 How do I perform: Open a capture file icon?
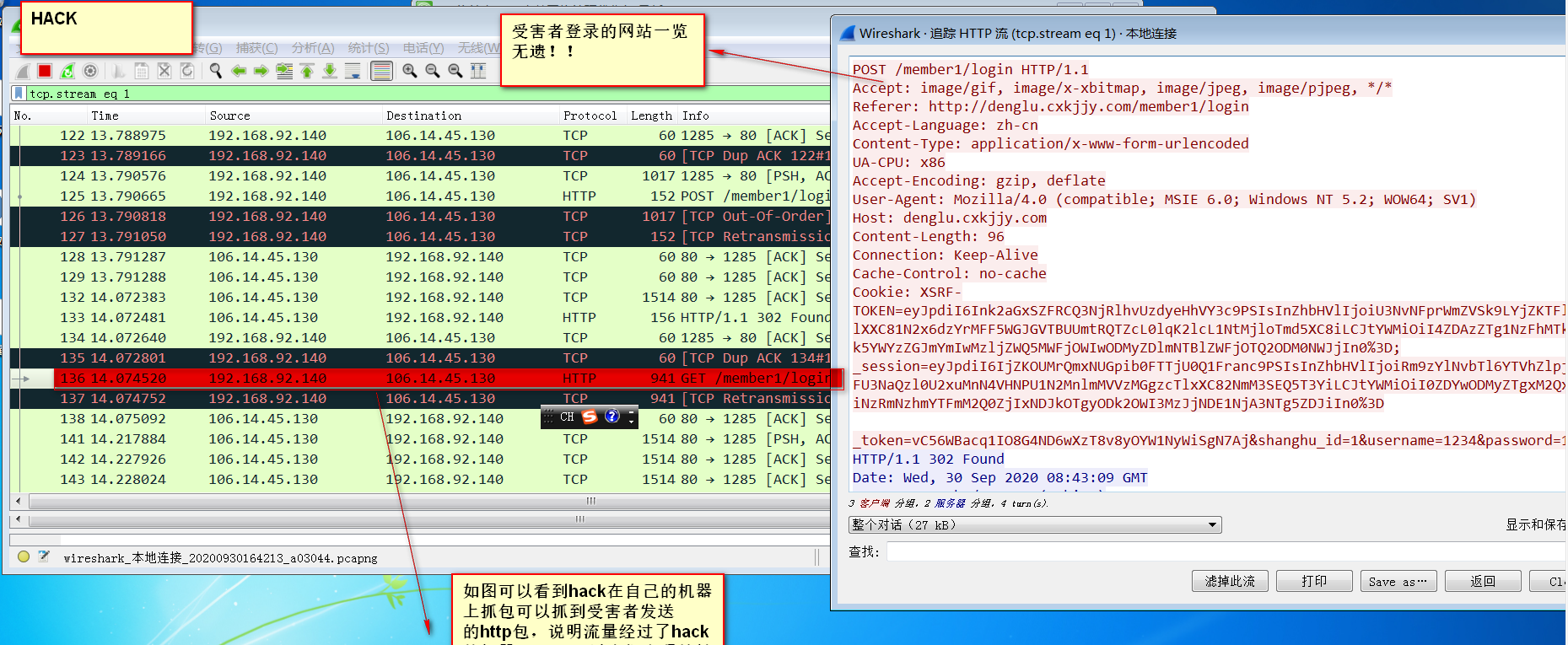[119, 71]
